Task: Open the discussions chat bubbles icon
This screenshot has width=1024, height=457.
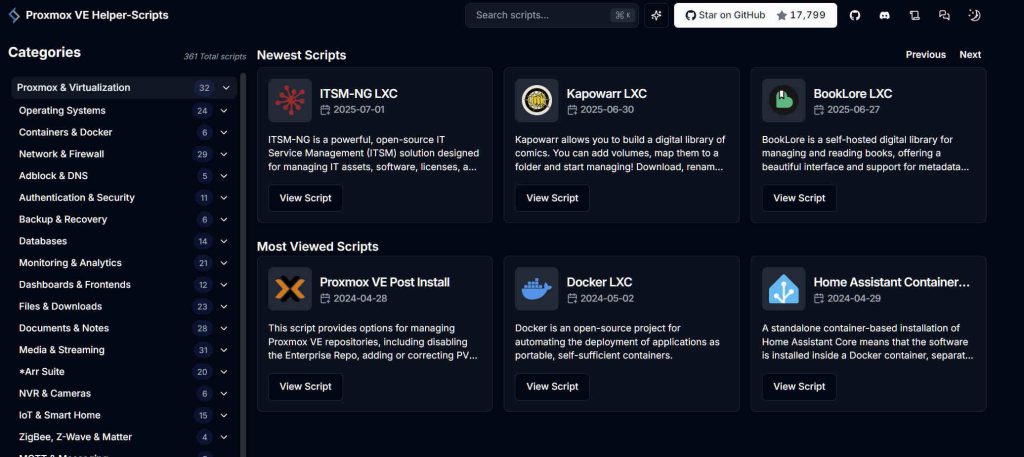Action: pyautogui.click(x=944, y=15)
